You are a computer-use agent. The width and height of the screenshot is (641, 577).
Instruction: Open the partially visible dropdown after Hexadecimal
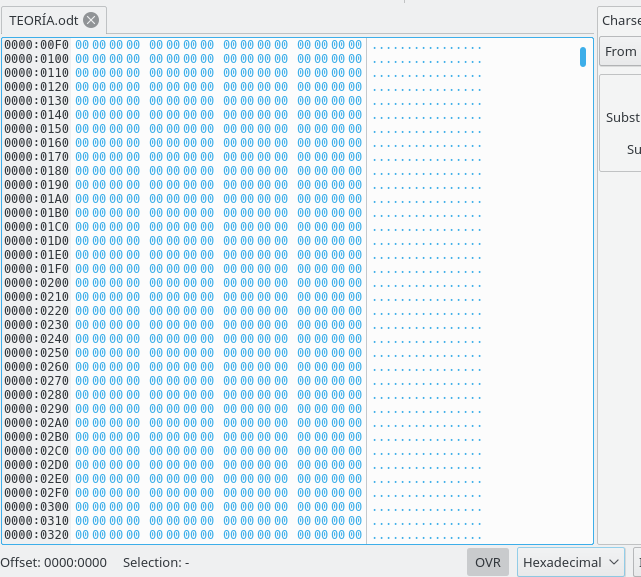point(637,562)
